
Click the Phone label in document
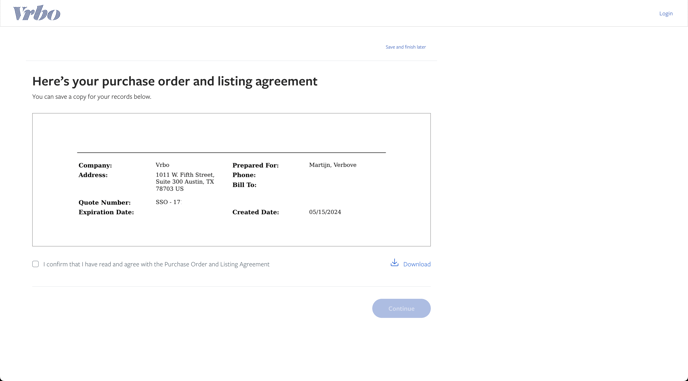click(x=244, y=175)
